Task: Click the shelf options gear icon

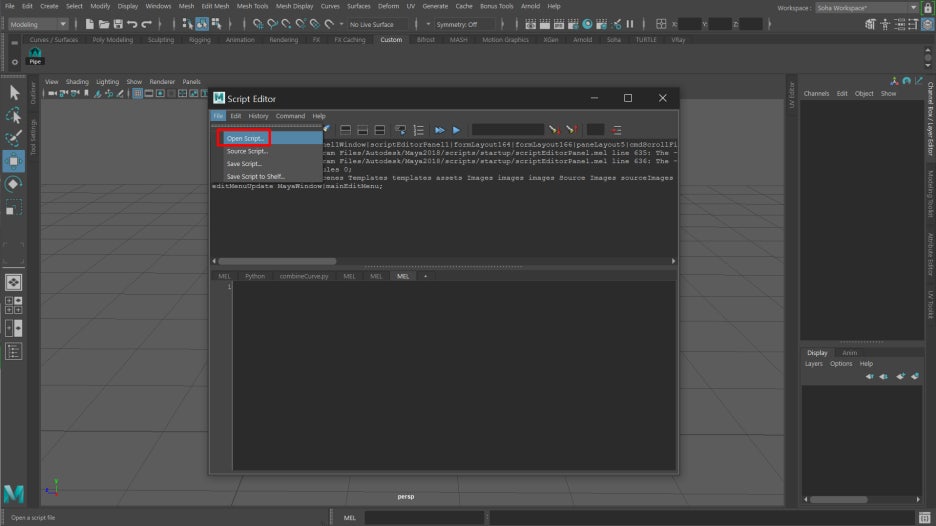Action: pyautogui.click(x=14, y=61)
